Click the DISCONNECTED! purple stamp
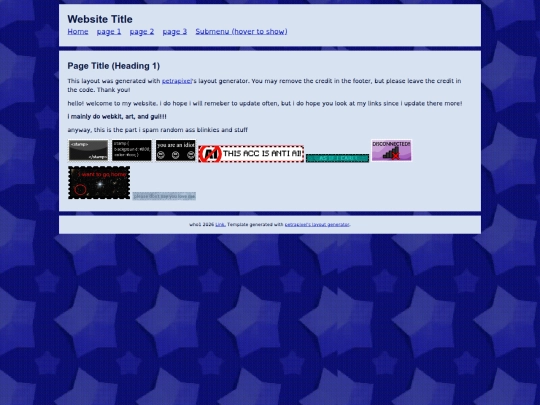 point(392,150)
